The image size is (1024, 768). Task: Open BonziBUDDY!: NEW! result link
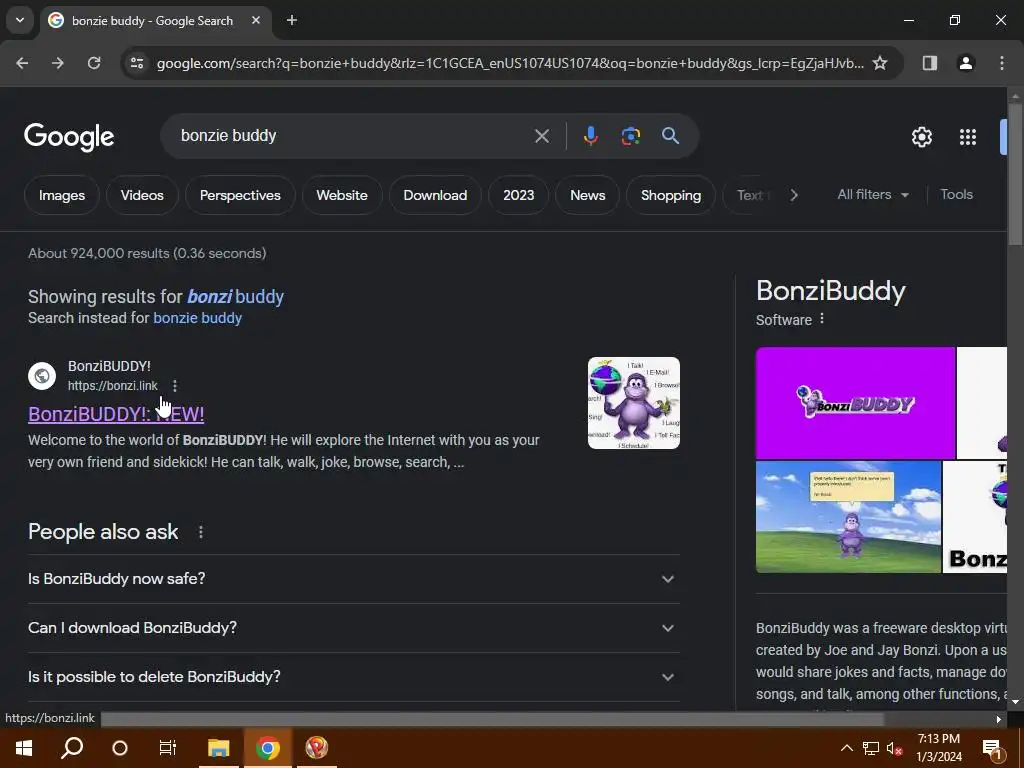click(116, 414)
